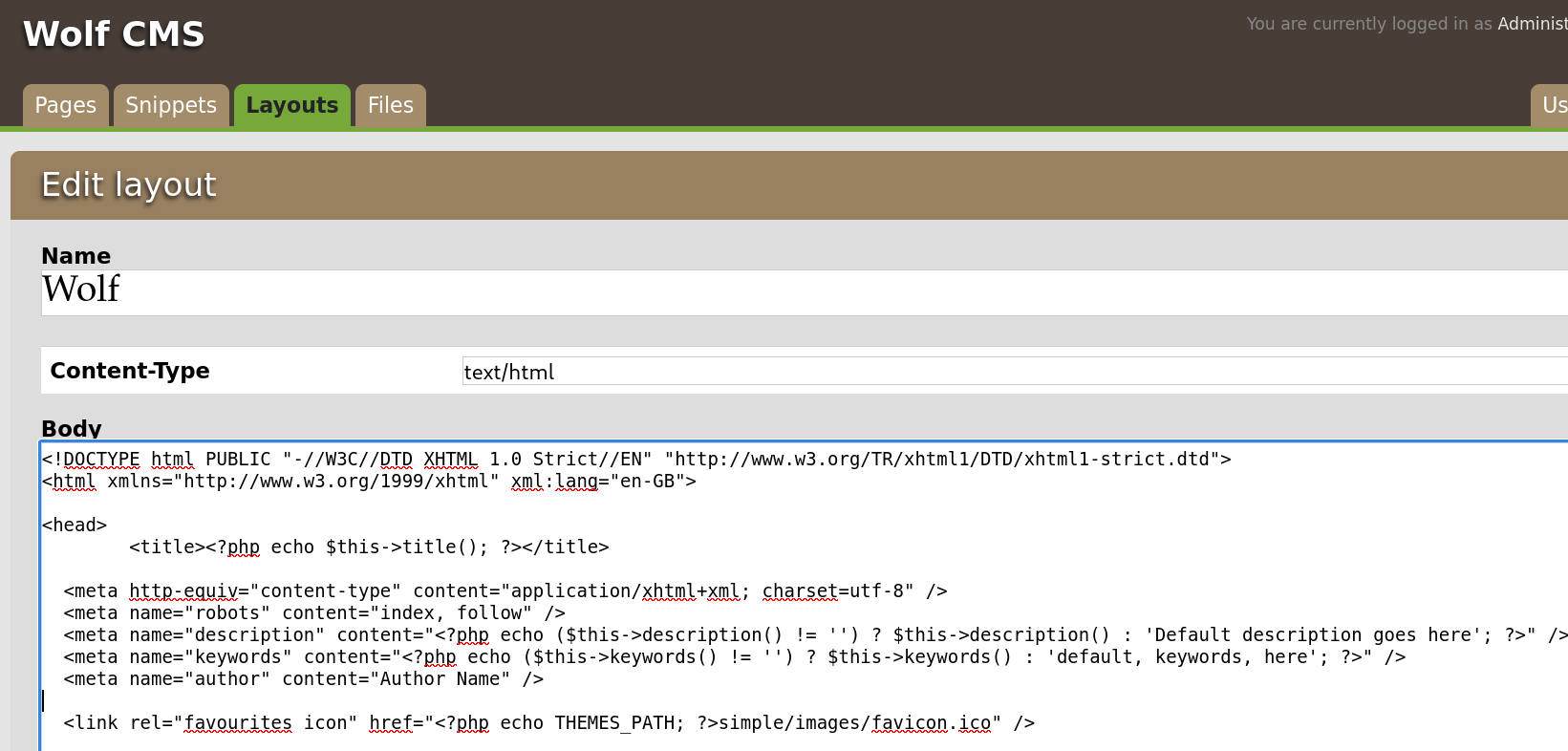Click the meta http-equiv content-type line
Viewport: 1568px width, 751px height.
tap(505, 591)
